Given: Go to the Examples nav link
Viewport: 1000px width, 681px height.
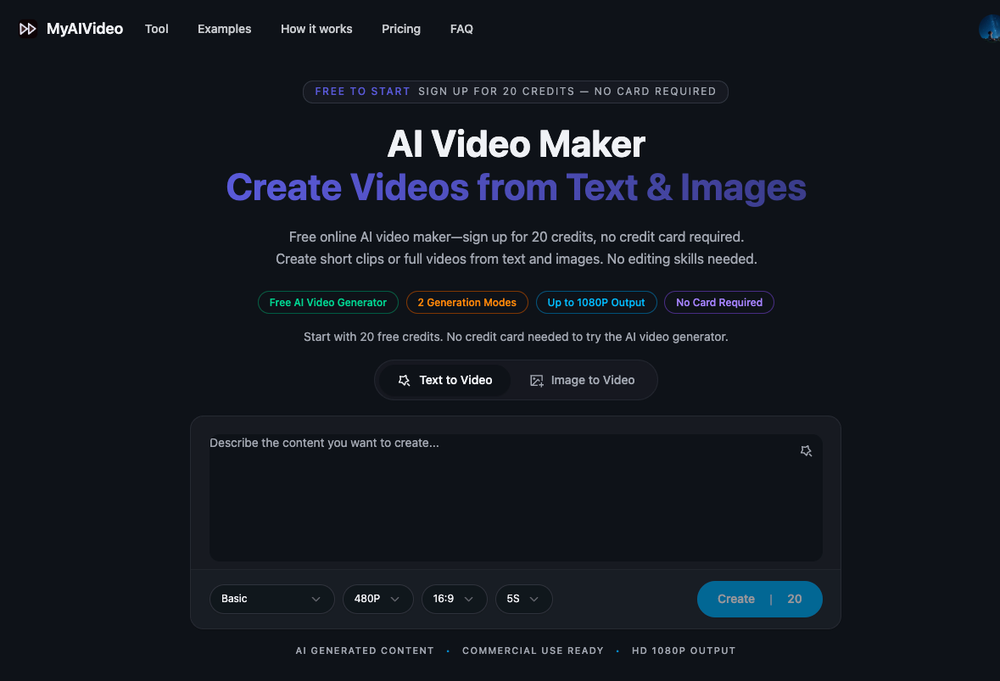Looking at the screenshot, I should 224,29.
